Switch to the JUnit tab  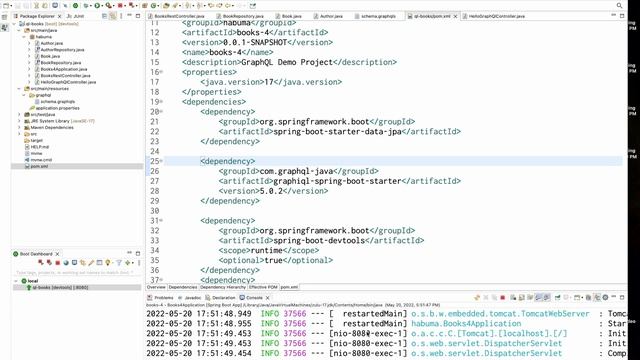tap(75, 16)
